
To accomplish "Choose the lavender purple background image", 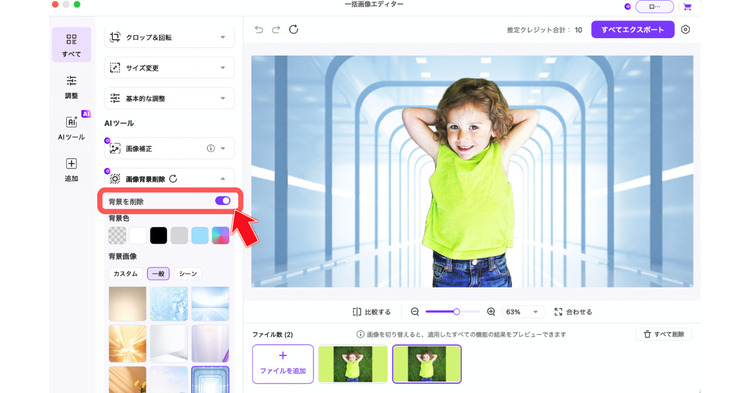I will [x=210, y=343].
